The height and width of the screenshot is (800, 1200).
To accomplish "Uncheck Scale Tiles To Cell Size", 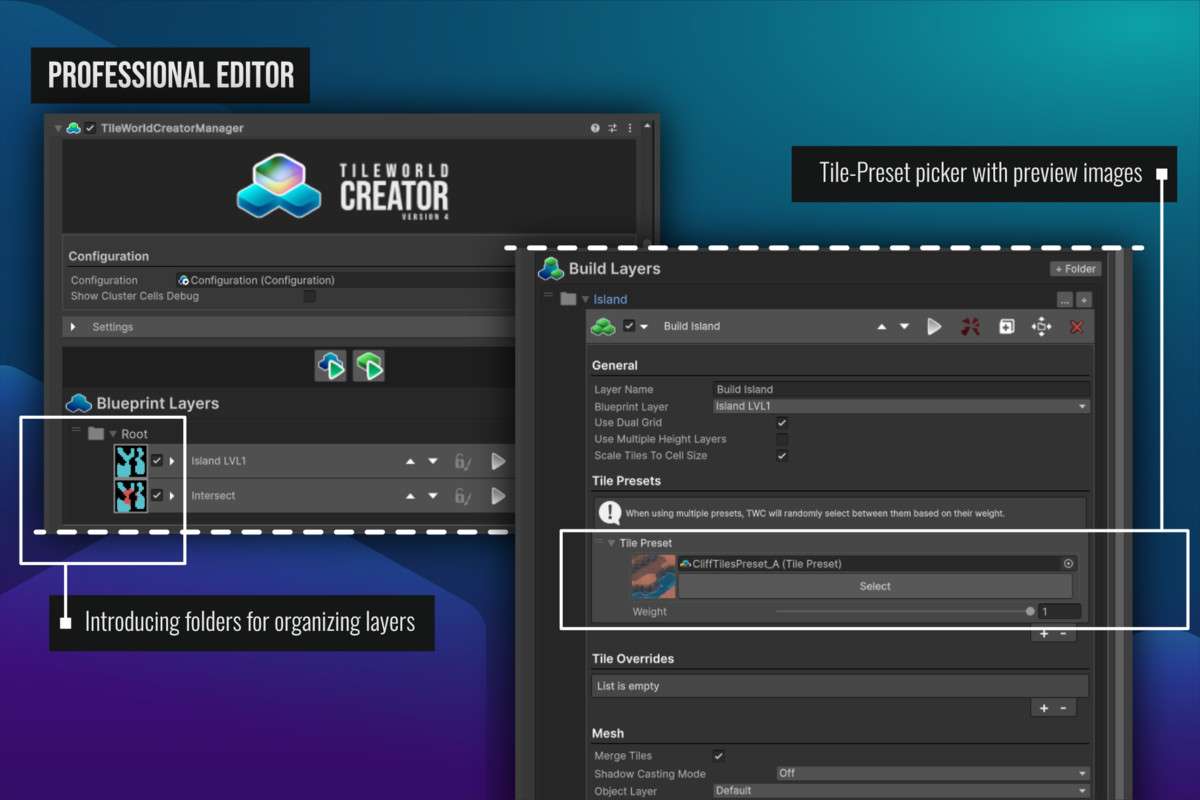I will tap(782, 455).
